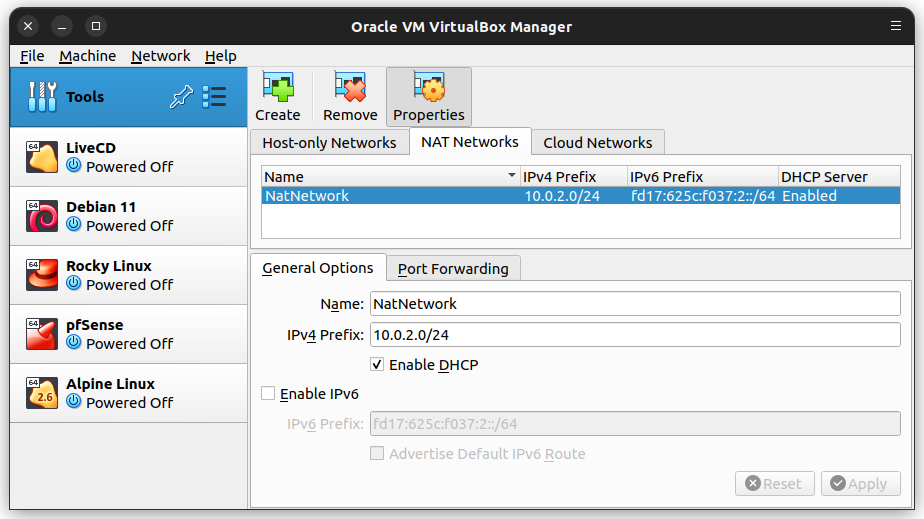This screenshot has height=519, width=924.
Task: Select the pfSense machine name
Action: pos(94,325)
